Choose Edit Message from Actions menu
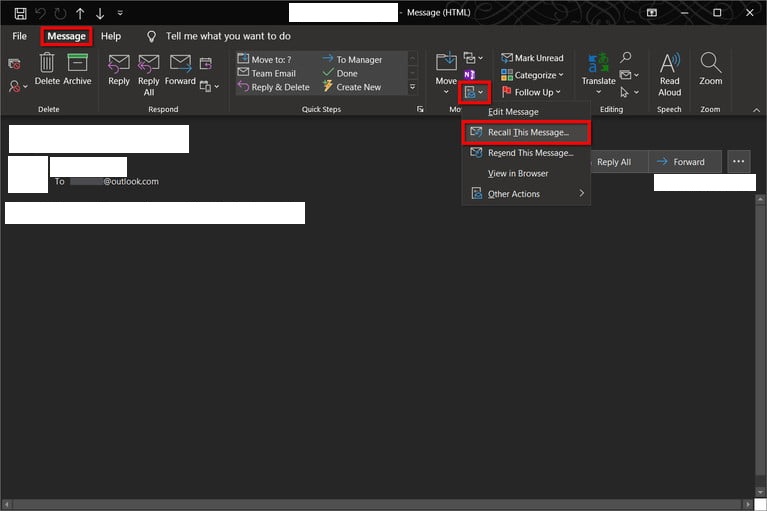Screen dimensions: 767x512 526,112
